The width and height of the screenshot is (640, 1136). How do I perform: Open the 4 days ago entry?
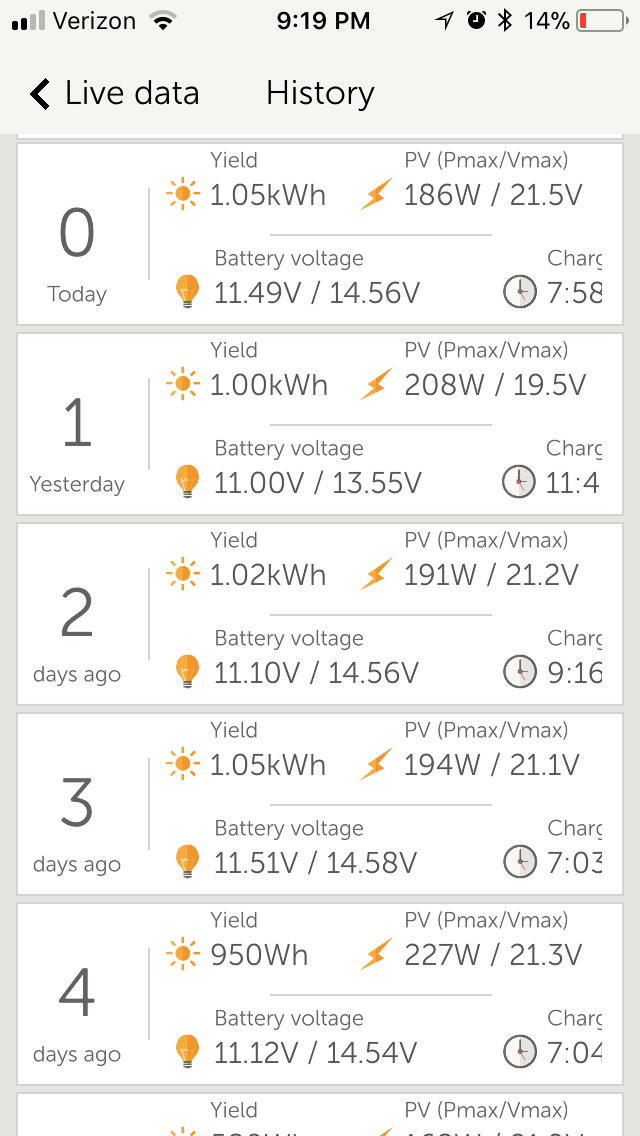tap(77, 1010)
